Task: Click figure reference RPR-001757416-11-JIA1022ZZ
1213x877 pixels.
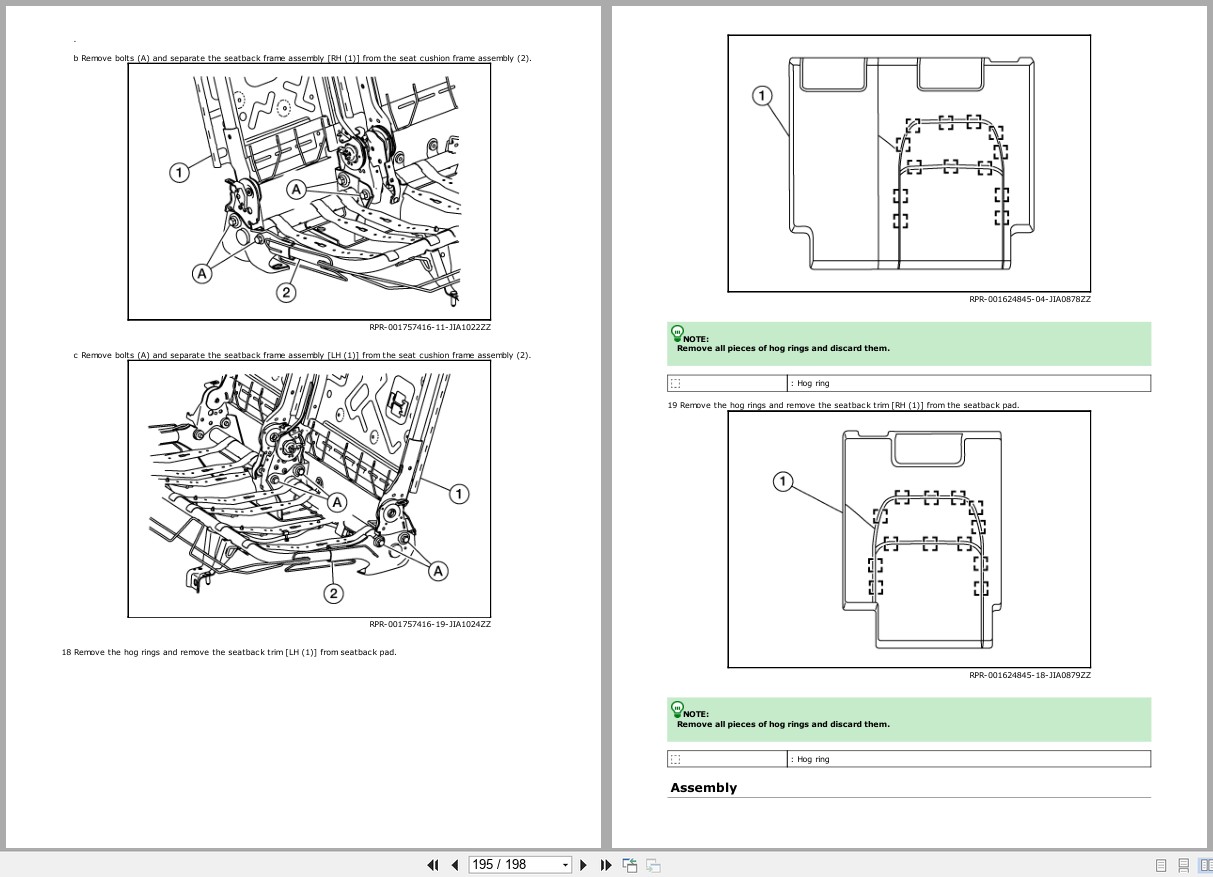Action: click(x=430, y=326)
